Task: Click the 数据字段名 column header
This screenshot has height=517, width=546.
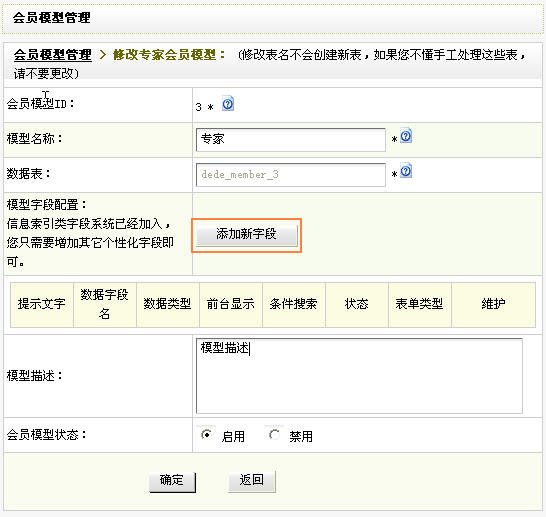Action: [x=105, y=305]
